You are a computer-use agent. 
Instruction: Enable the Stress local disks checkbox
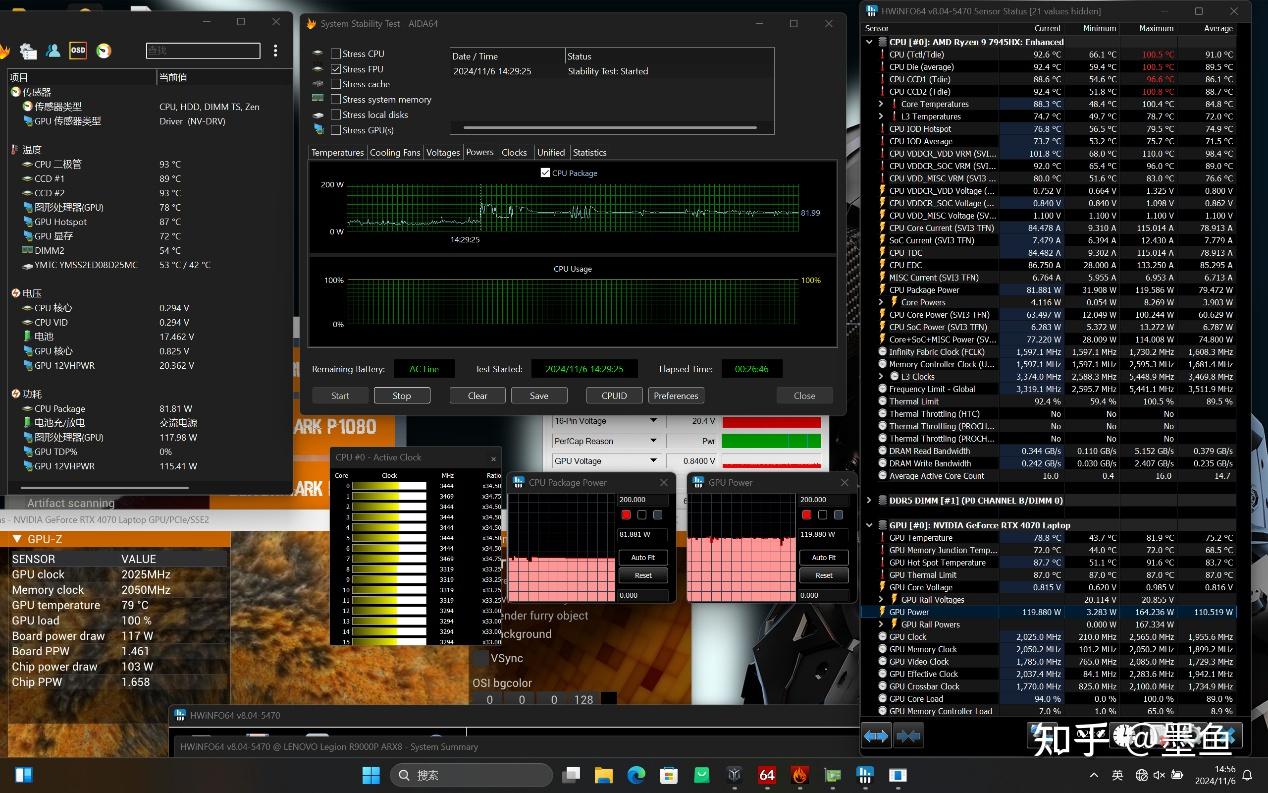(336, 114)
